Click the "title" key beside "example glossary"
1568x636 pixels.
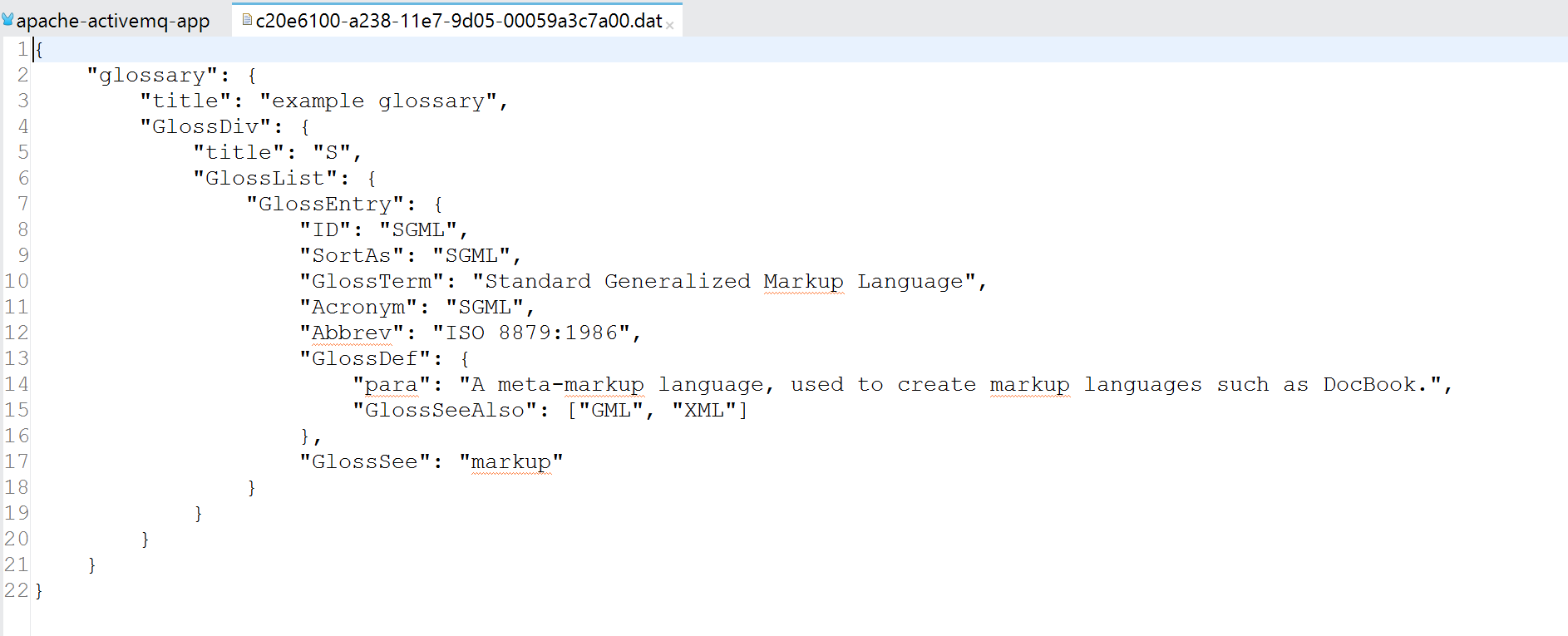click(x=185, y=101)
